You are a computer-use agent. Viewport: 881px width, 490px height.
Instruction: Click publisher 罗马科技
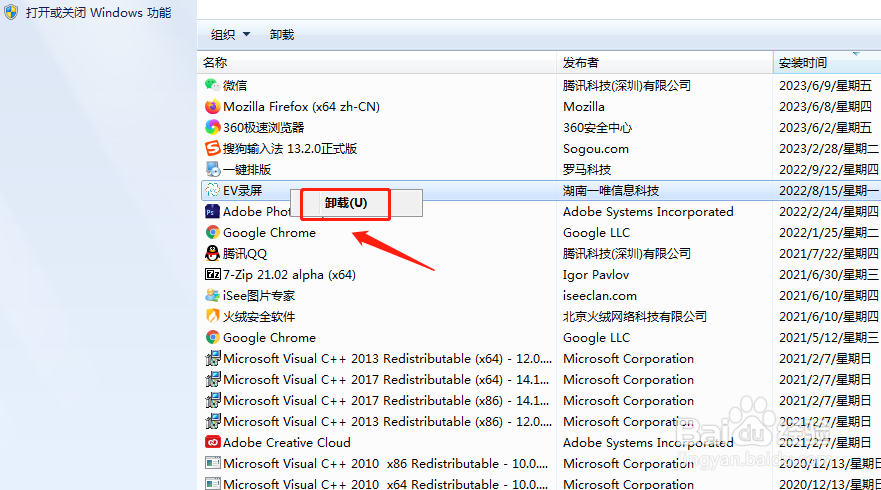click(587, 170)
